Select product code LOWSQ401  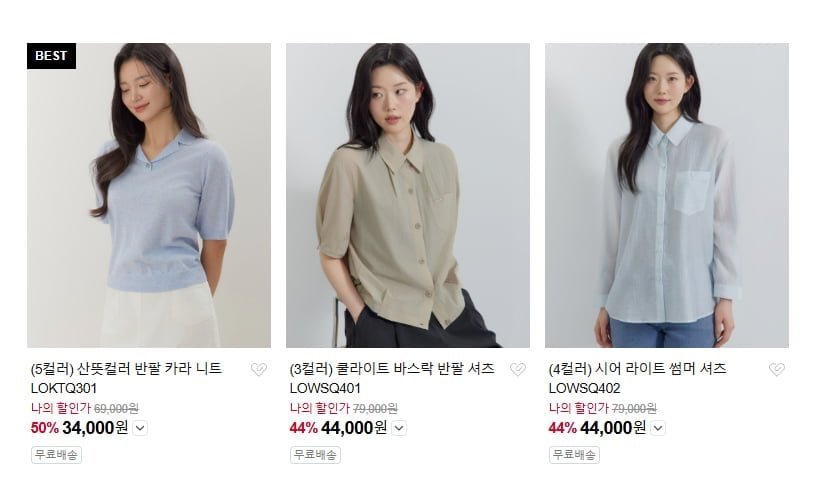click(325, 388)
